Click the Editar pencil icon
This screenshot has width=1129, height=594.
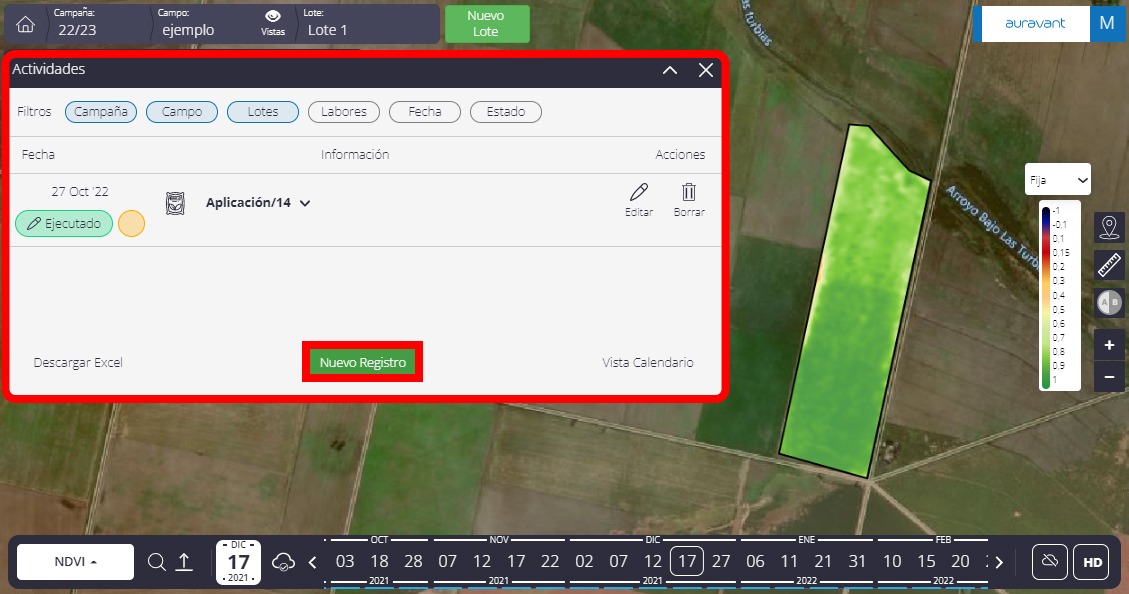click(x=639, y=193)
